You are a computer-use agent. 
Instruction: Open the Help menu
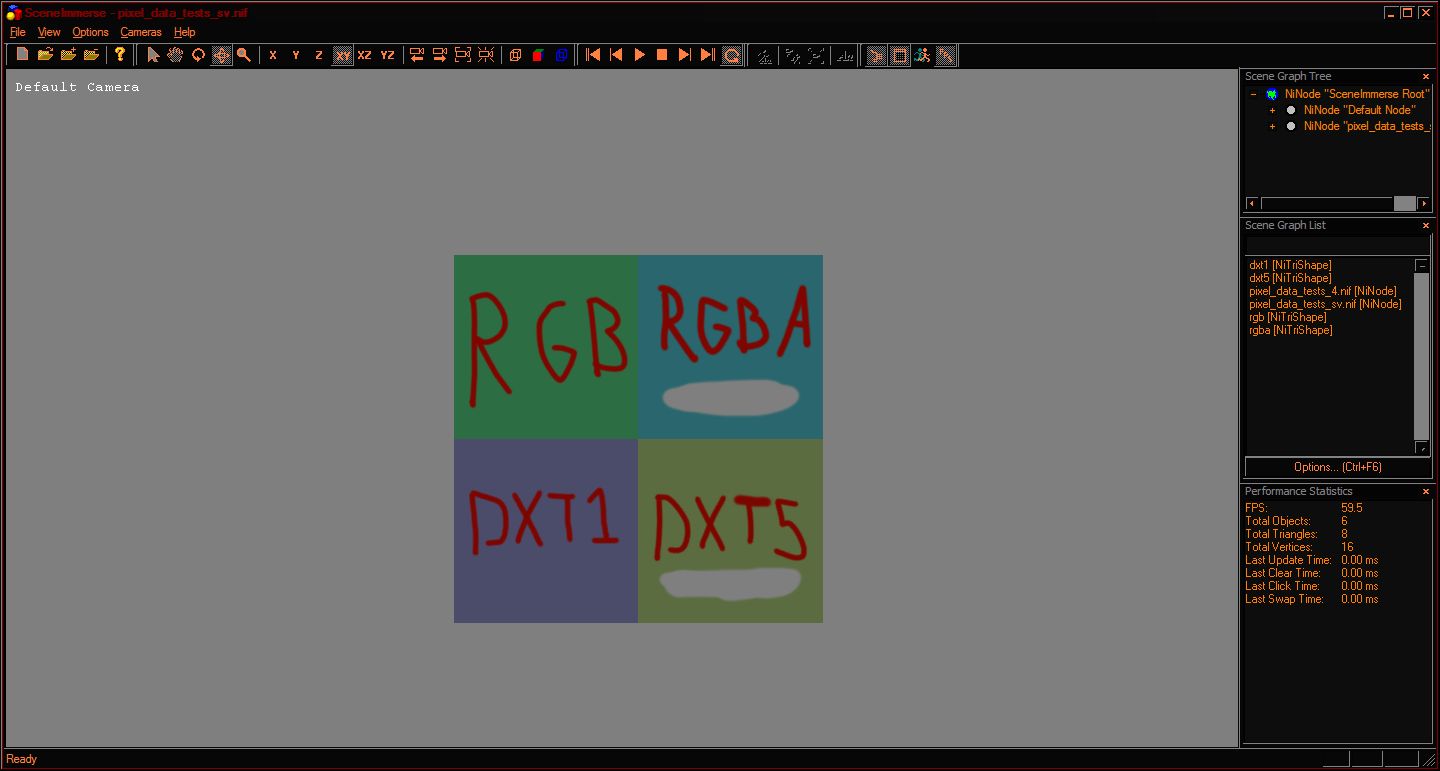[185, 32]
